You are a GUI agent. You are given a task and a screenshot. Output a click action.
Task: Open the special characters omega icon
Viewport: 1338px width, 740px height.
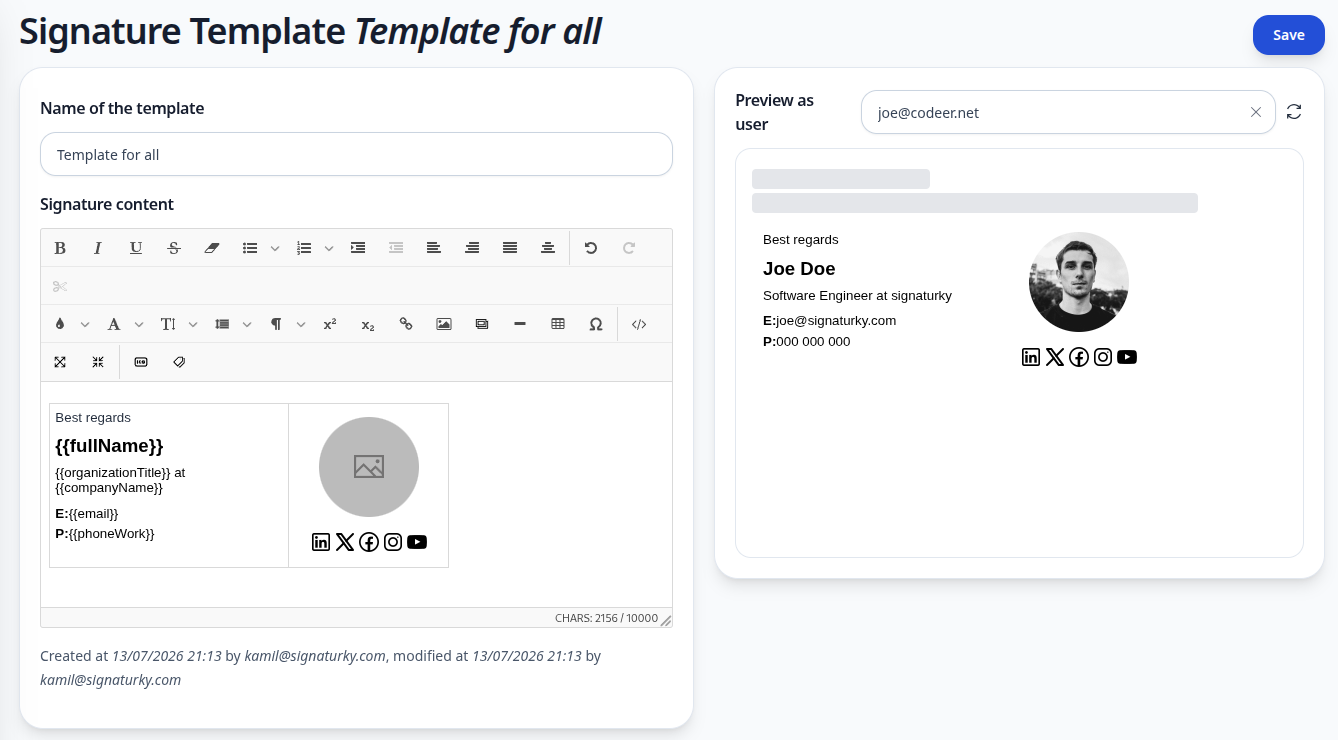pos(596,324)
